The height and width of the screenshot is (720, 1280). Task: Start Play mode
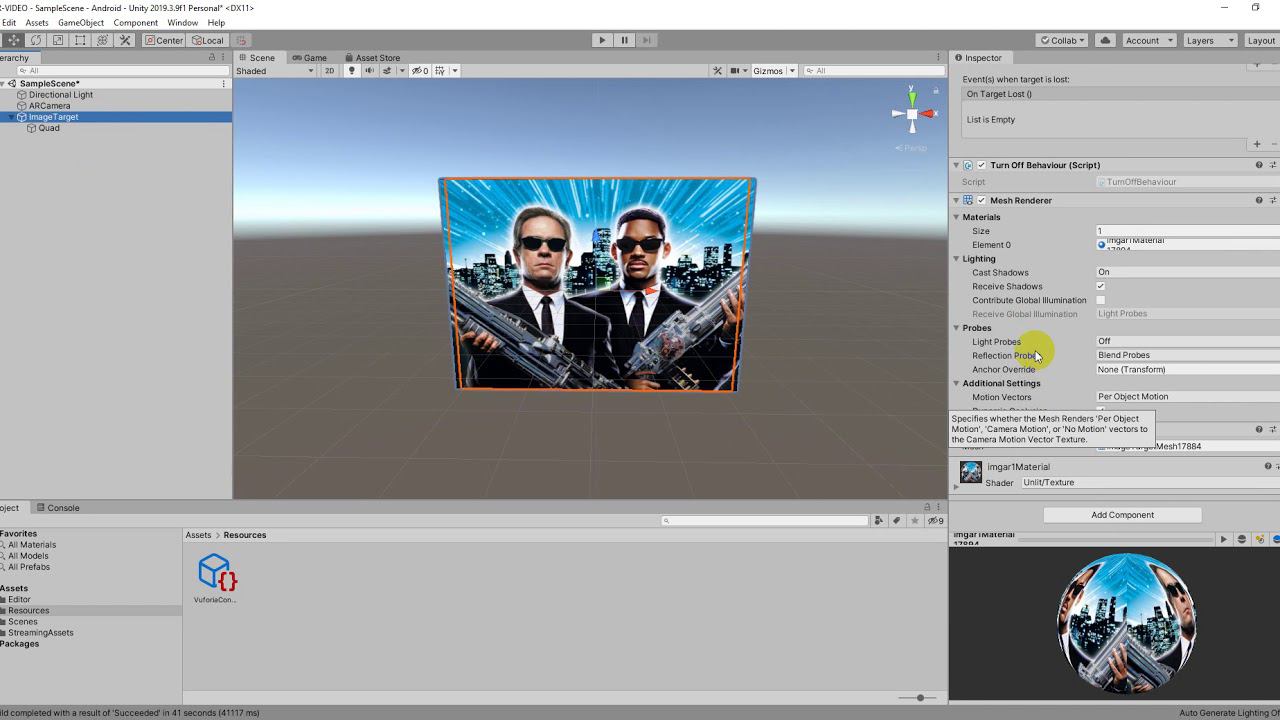click(x=601, y=40)
